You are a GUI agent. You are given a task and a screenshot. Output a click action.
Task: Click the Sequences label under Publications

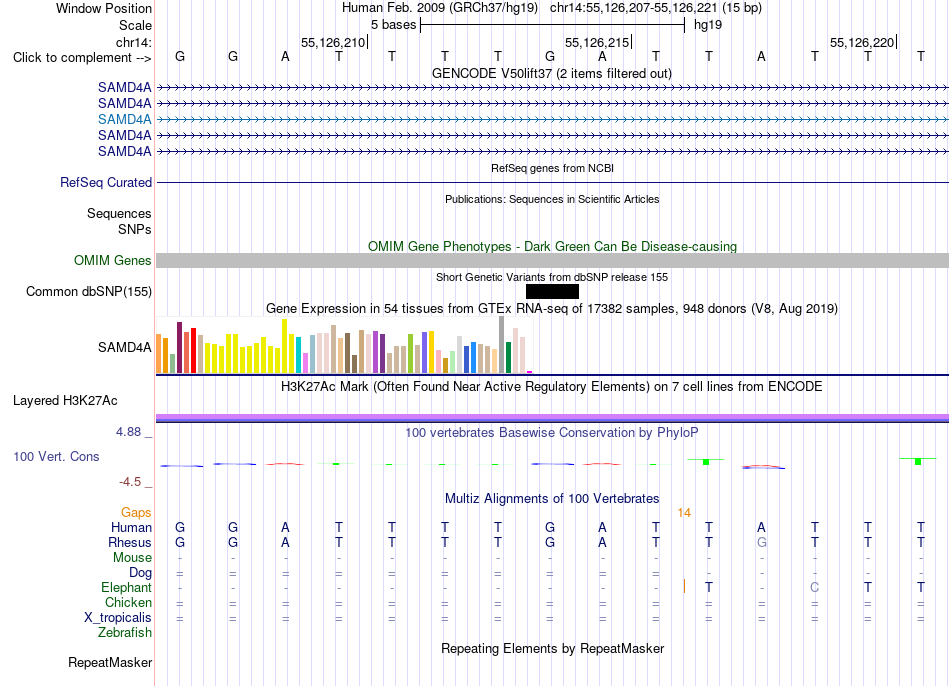pos(119,213)
